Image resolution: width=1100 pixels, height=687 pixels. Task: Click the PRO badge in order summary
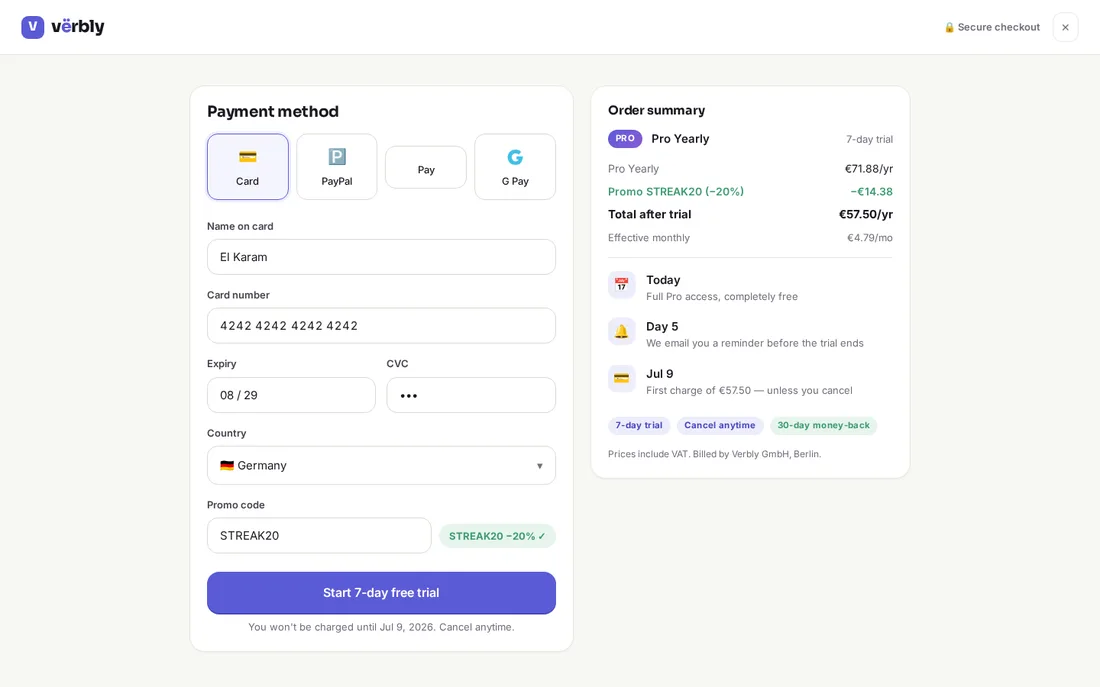625,139
